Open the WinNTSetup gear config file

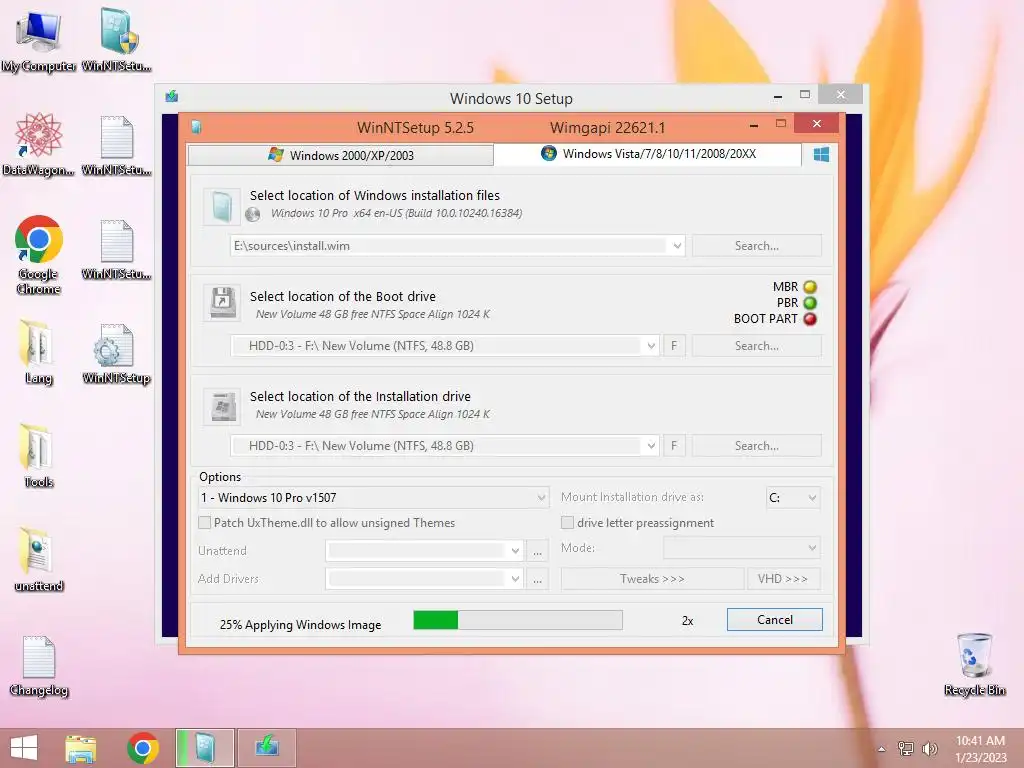116,353
